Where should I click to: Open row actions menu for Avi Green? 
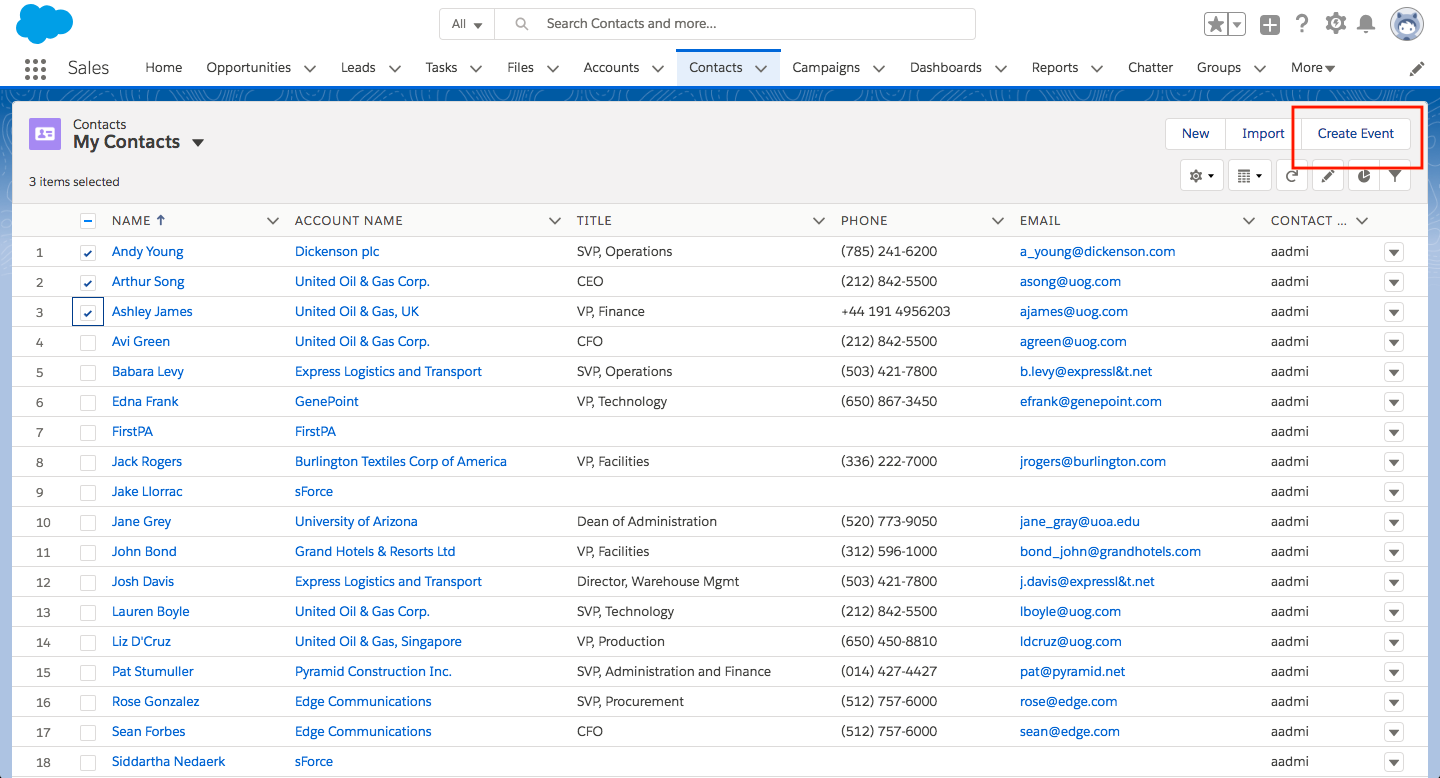click(1394, 342)
